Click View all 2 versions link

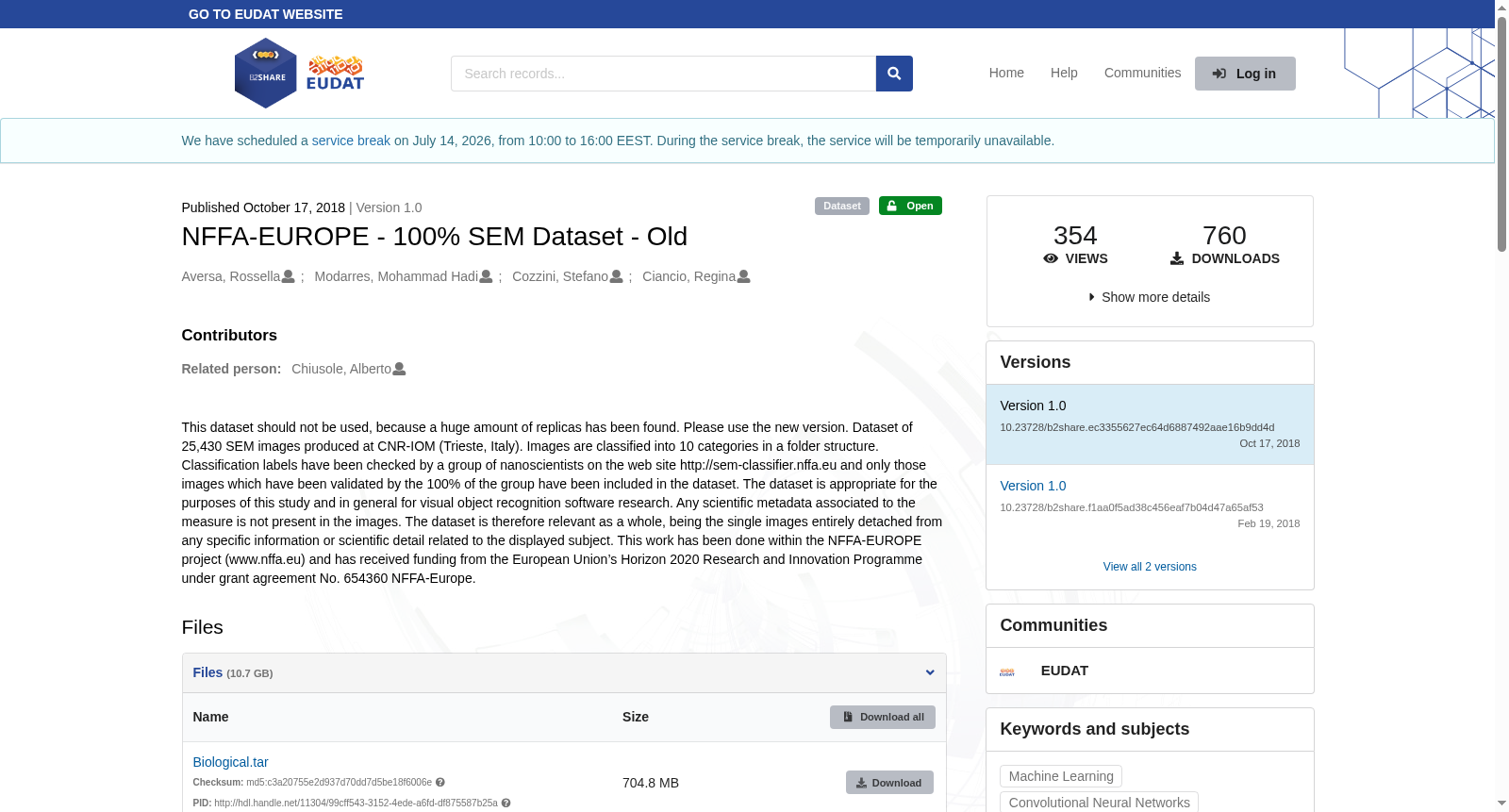tap(1150, 567)
